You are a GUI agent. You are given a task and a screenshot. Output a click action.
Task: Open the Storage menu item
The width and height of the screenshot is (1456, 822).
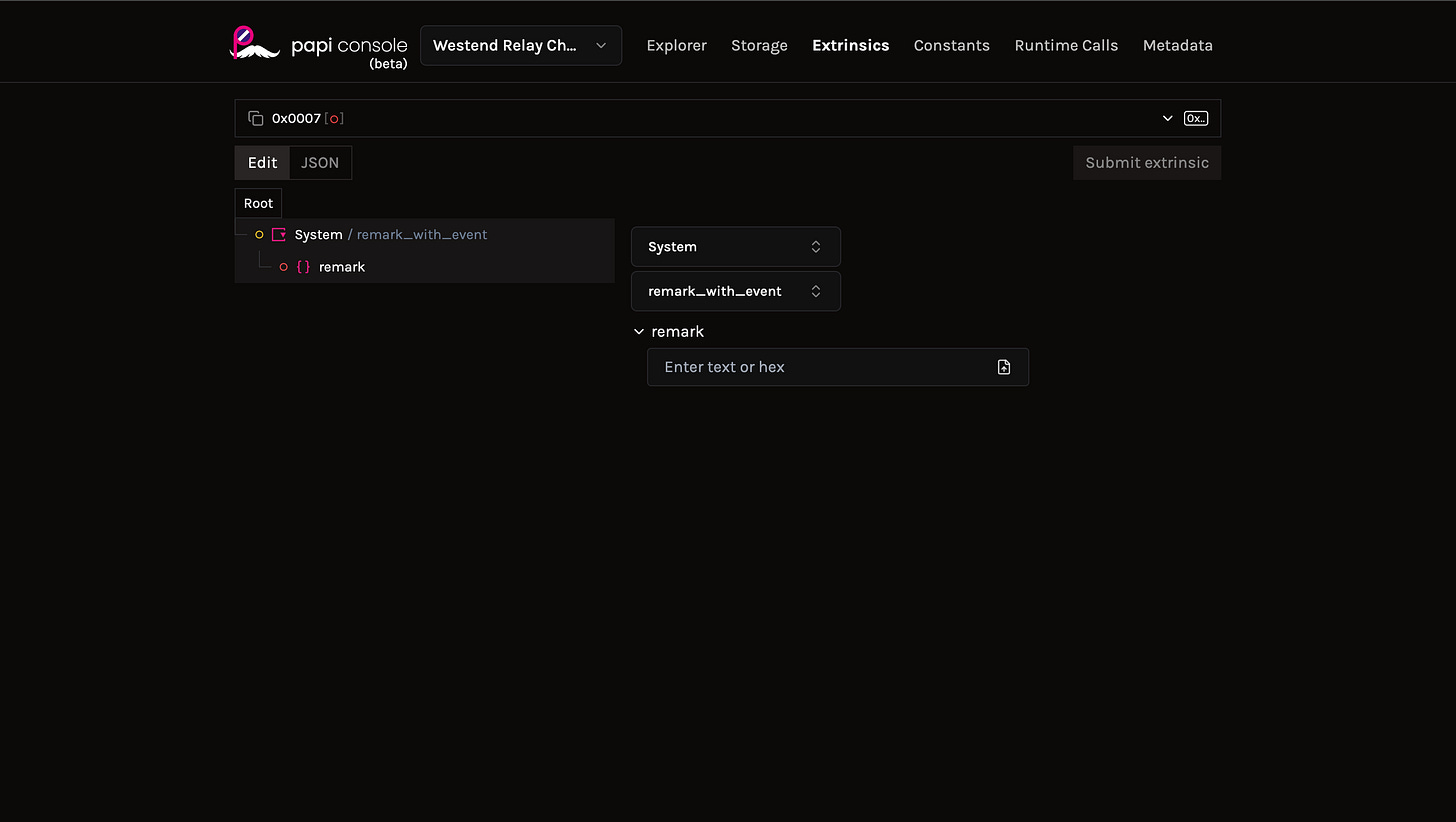[758, 45]
